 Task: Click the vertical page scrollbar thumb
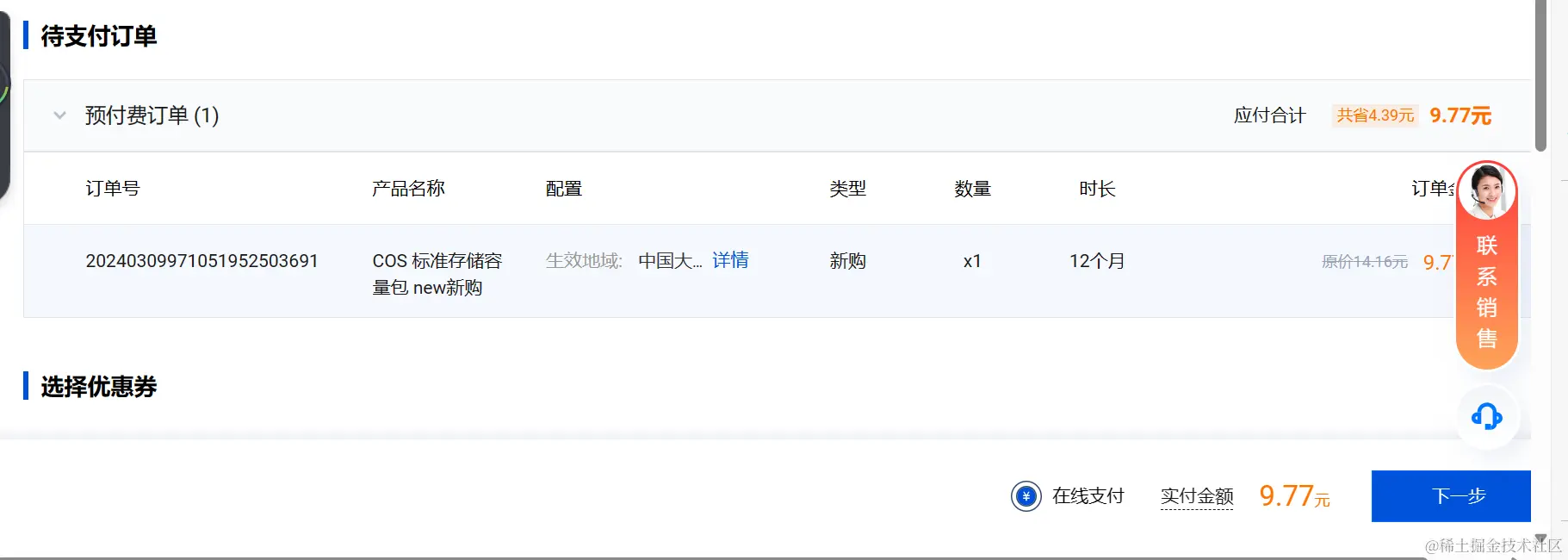click(x=1541, y=75)
